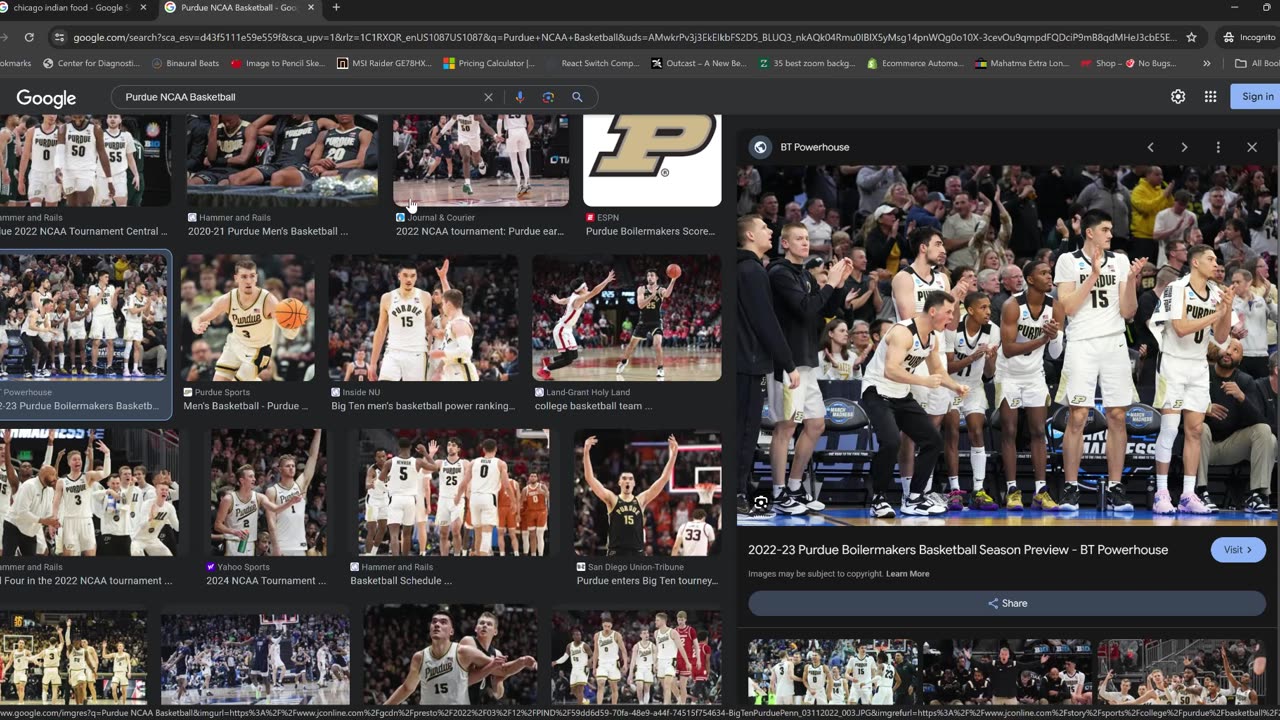The height and width of the screenshot is (720, 1280).
Task: Open Google quick settings gear
Action: click(x=1178, y=97)
